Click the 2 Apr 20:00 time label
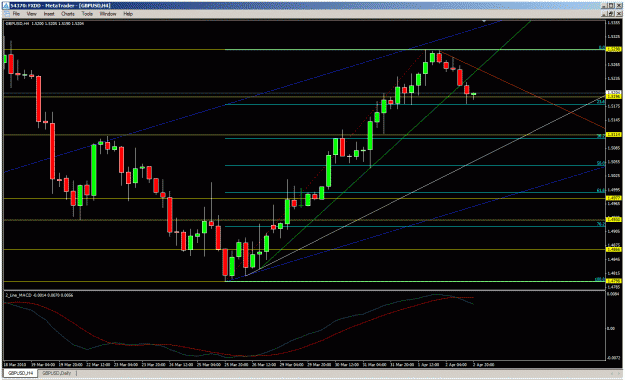Image resolution: width=625 pixels, height=380 pixels. (483, 364)
